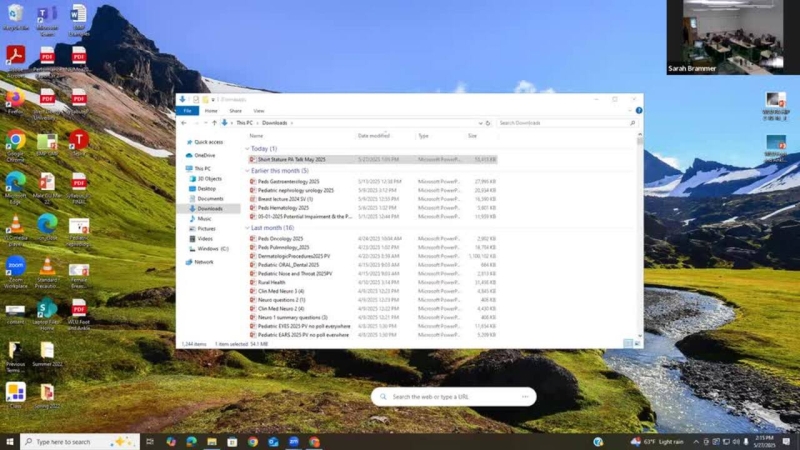Collapse the Today file group
Screen dimensions: 800x450
(248, 148)
